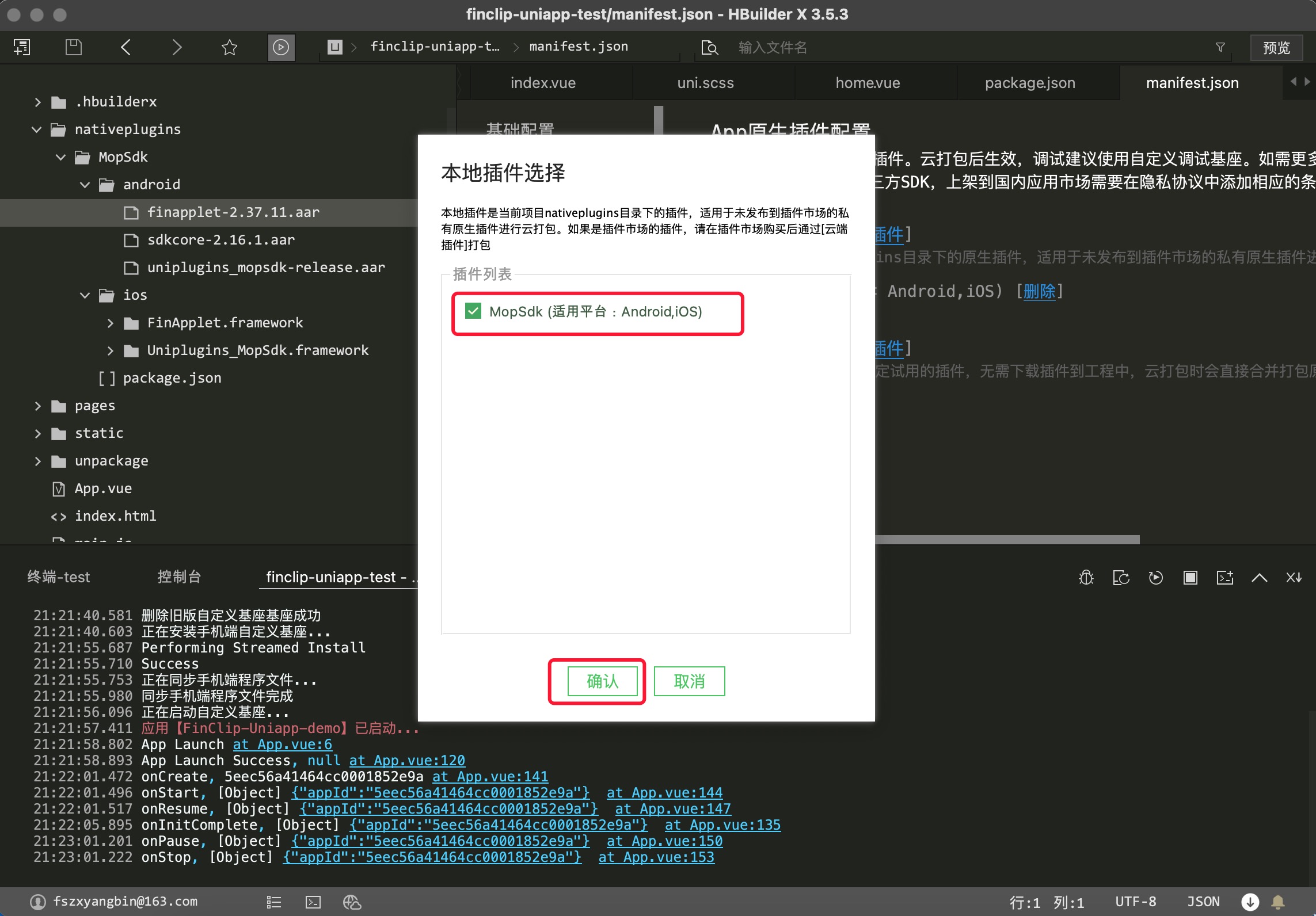Click the new file toolbar icon
This screenshot has width=1316, height=916.
click(22, 47)
